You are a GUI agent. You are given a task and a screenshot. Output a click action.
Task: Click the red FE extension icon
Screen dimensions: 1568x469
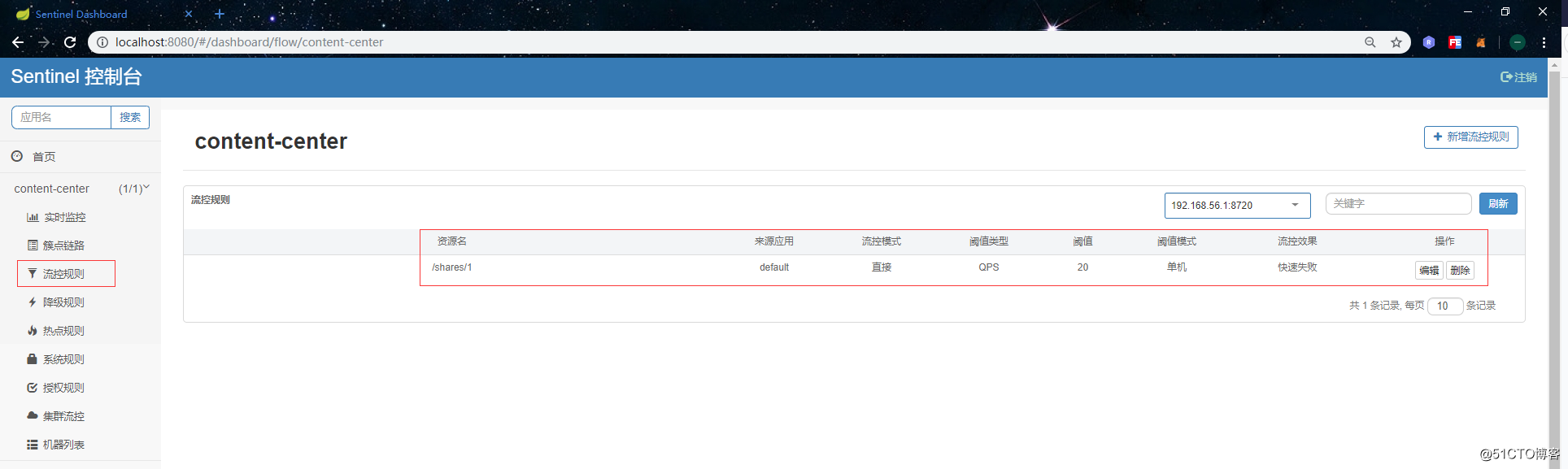(x=1455, y=42)
